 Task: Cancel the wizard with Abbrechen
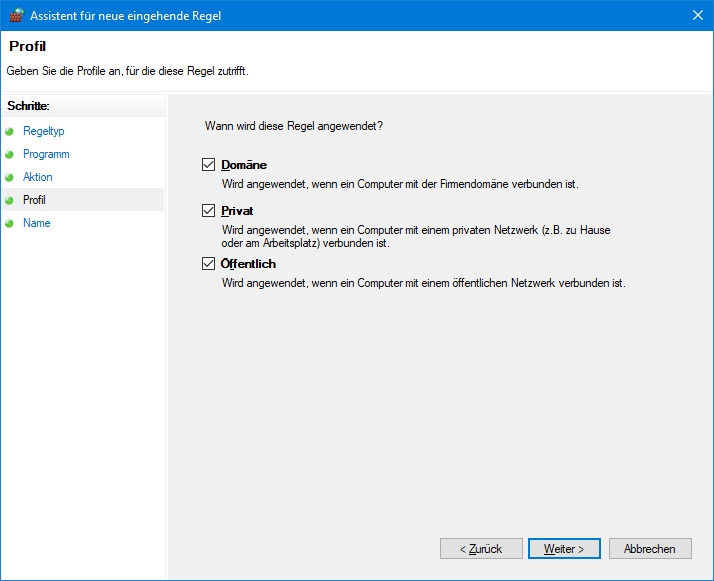pyautogui.click(x=650, y=549)
